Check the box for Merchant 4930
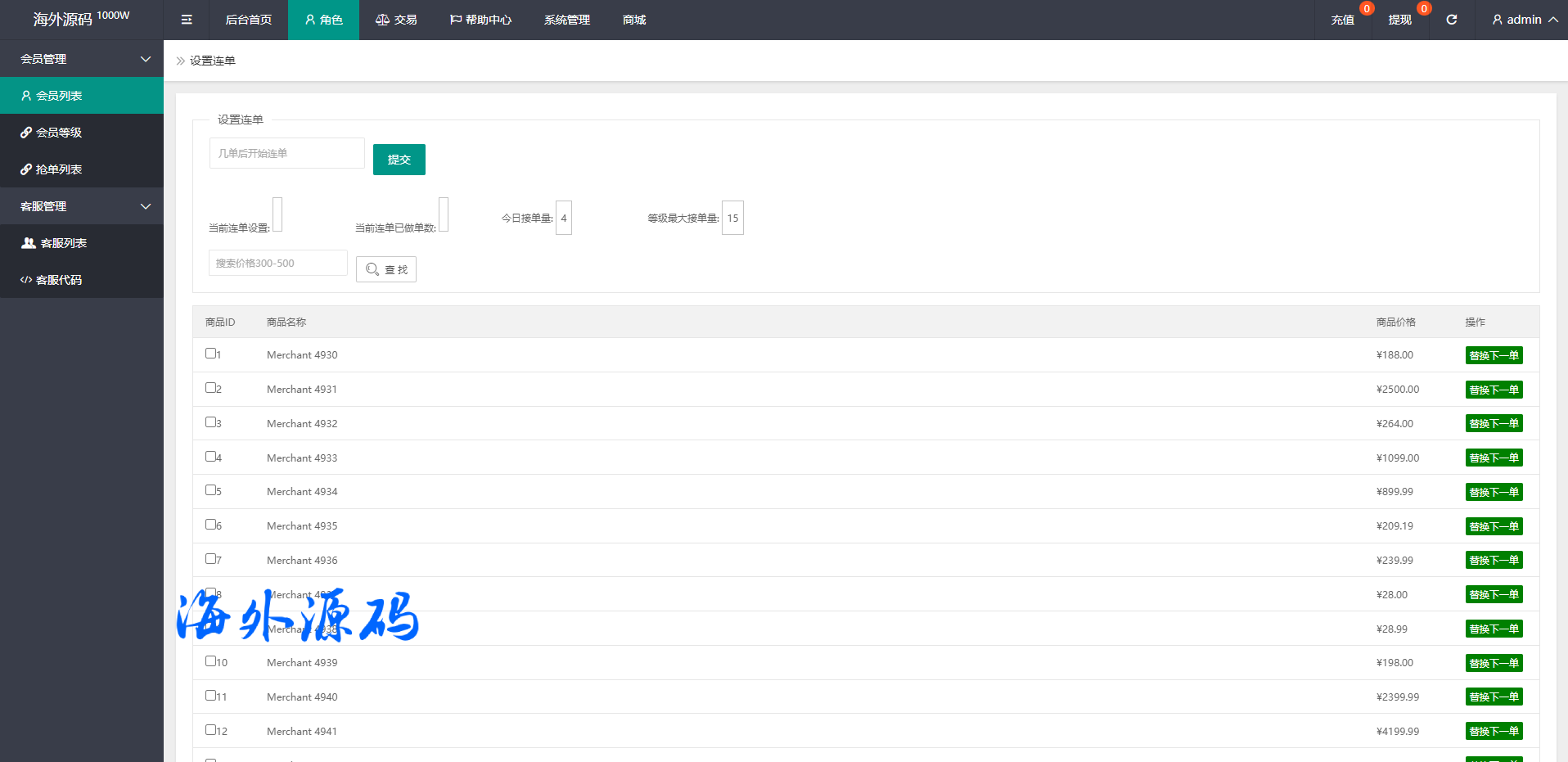1568x762 pixels. [210, 354]
